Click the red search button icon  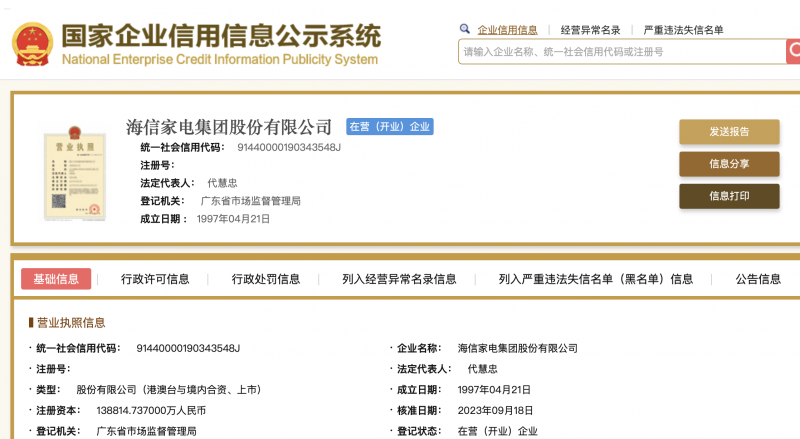pyautogui.click(x=793, y=52)
